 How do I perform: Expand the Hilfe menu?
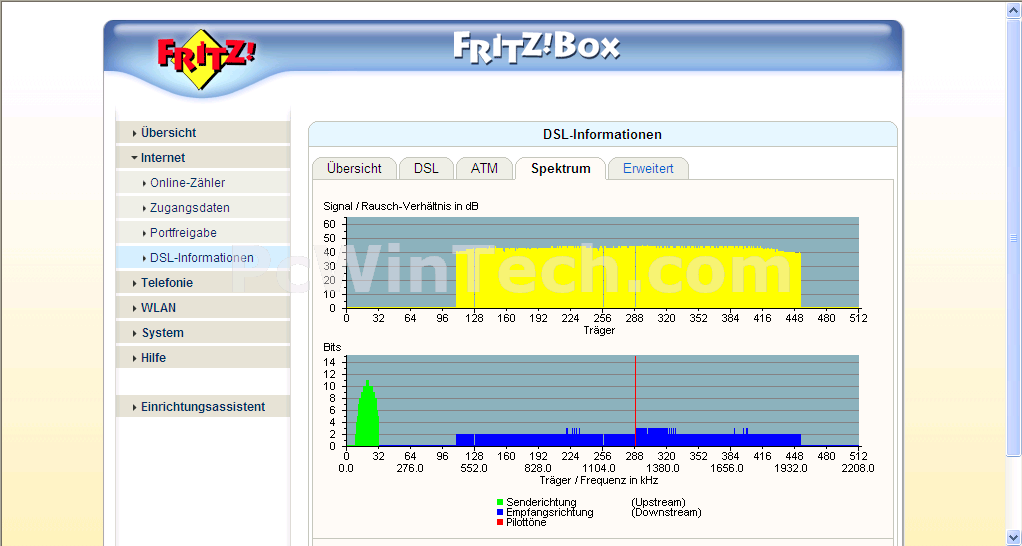click(x=203, y=358)
